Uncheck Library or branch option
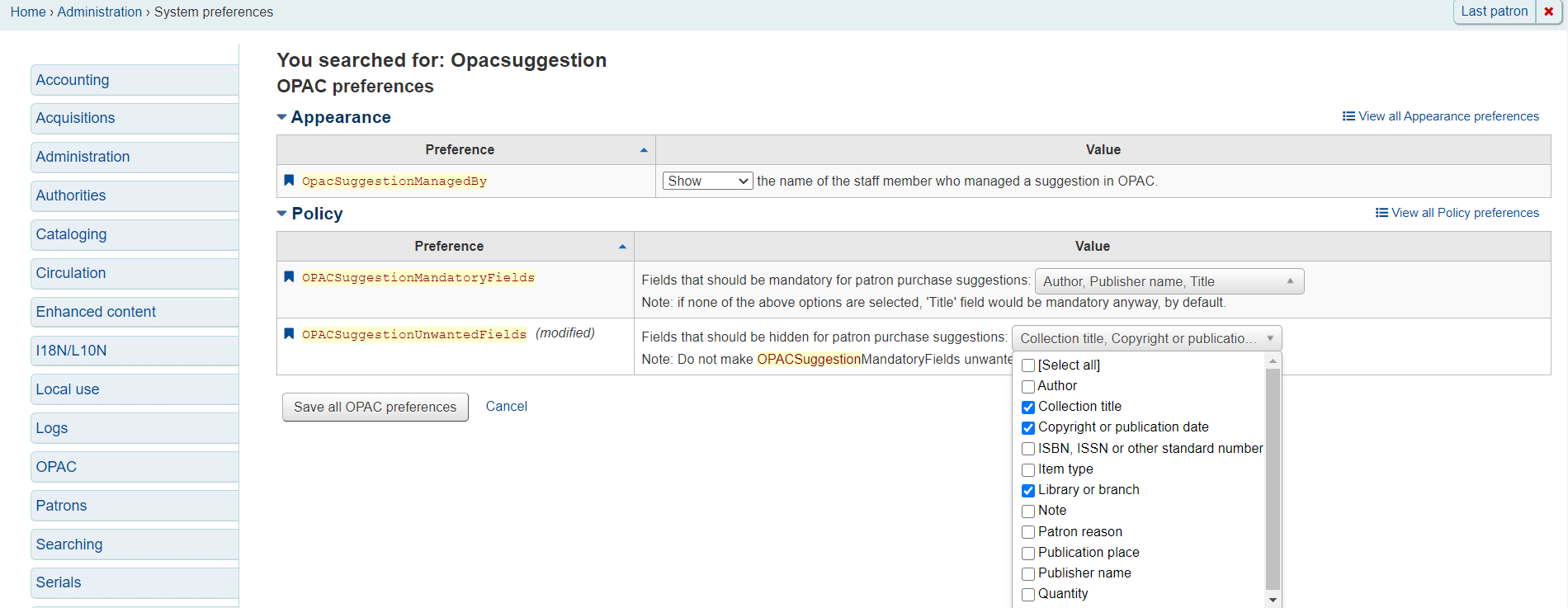The image size is (1568, 608). point(1028,490)
